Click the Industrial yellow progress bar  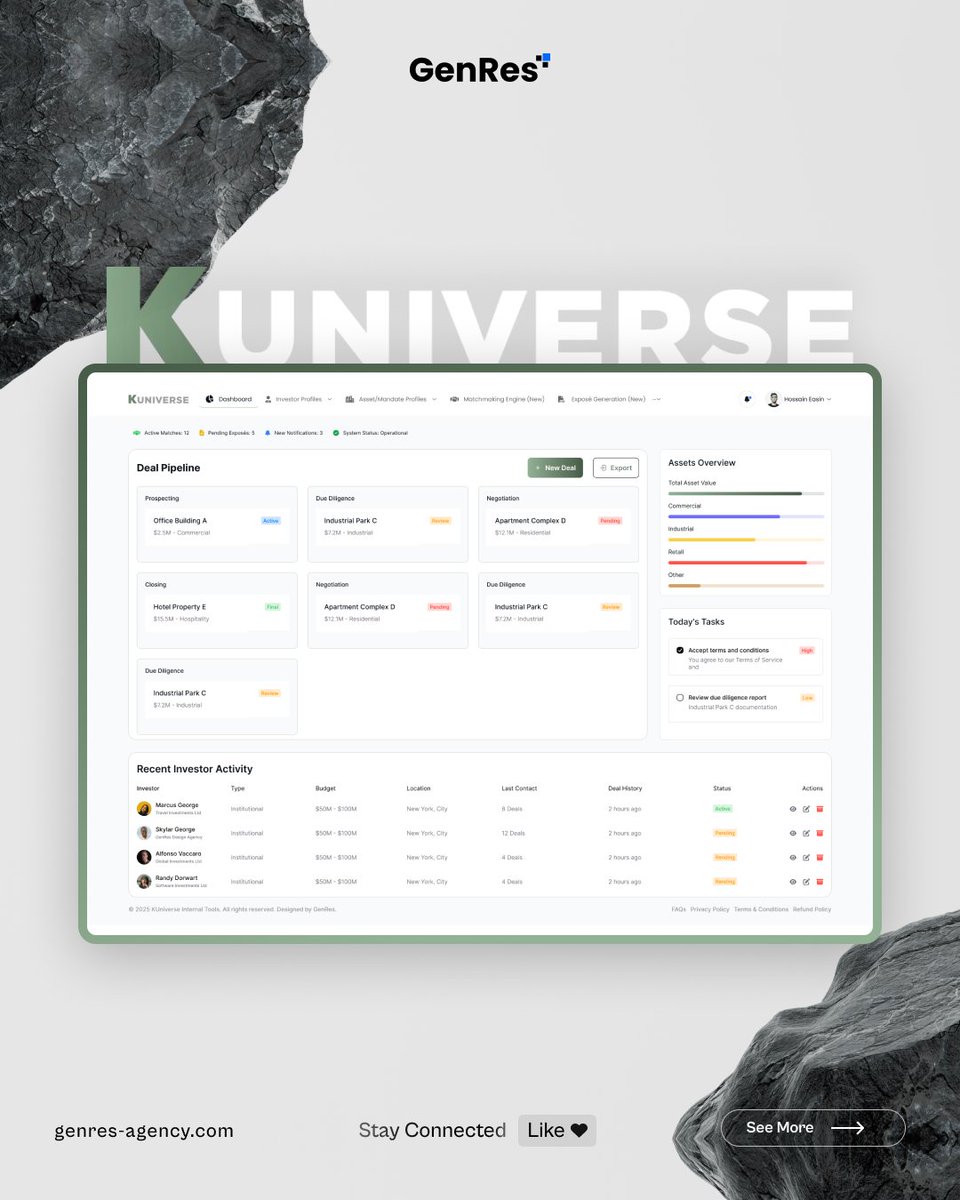(746, 539)
